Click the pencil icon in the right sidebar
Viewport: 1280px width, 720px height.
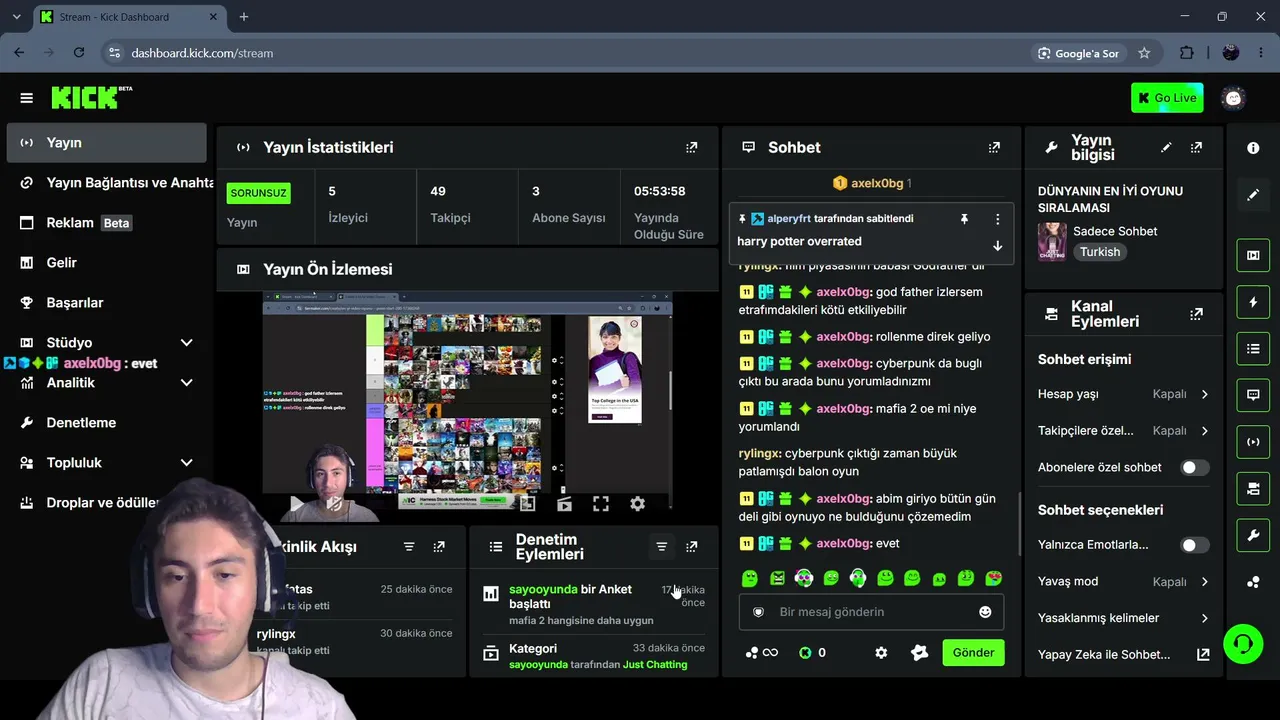point(1253,195)
